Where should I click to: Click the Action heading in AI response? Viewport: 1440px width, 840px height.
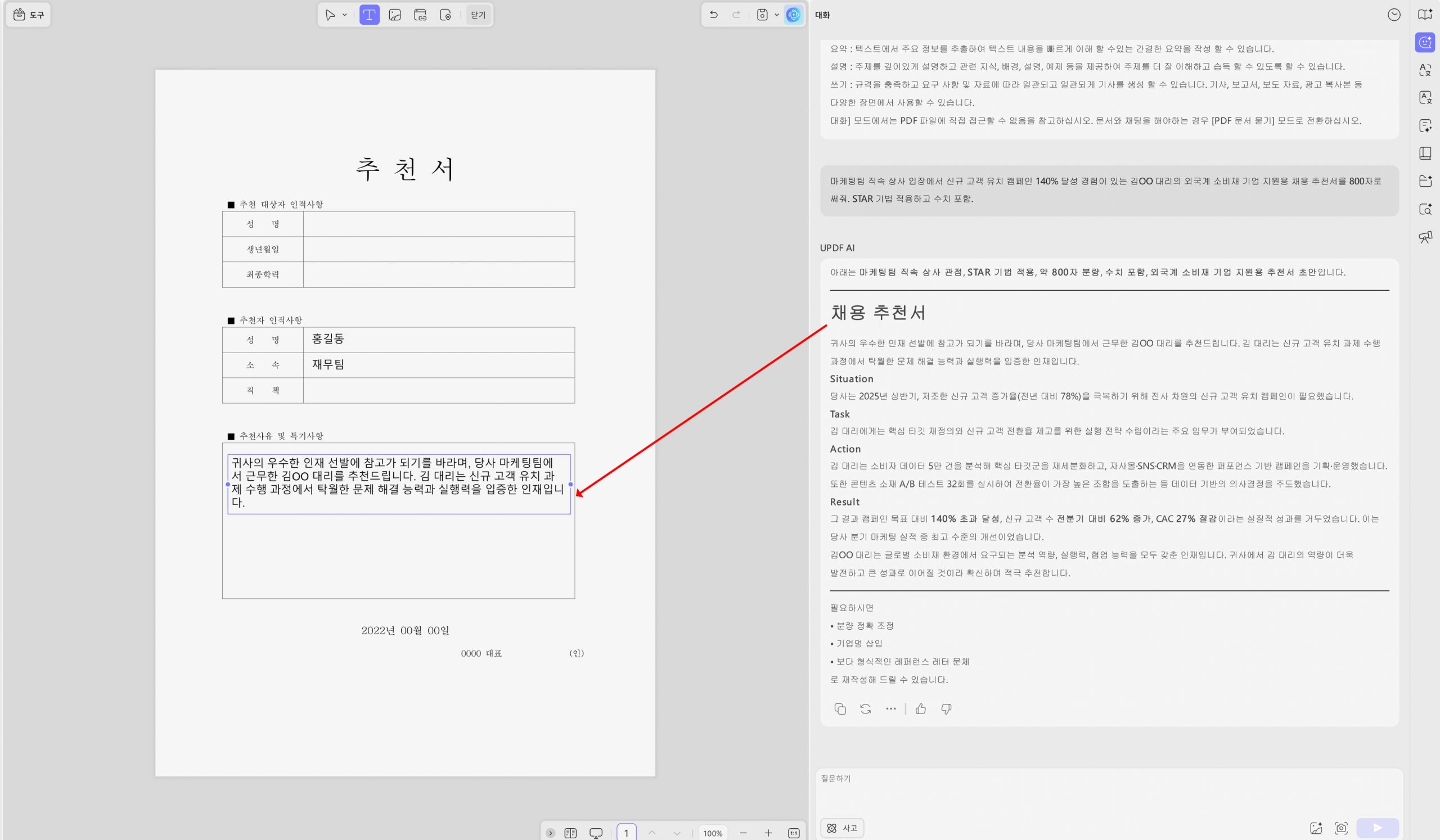(845, 449)
